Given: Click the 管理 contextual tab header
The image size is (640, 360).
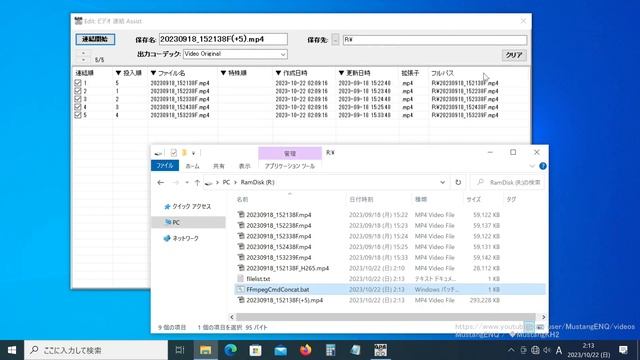Looking at the screenshot, I should point(290,153).
